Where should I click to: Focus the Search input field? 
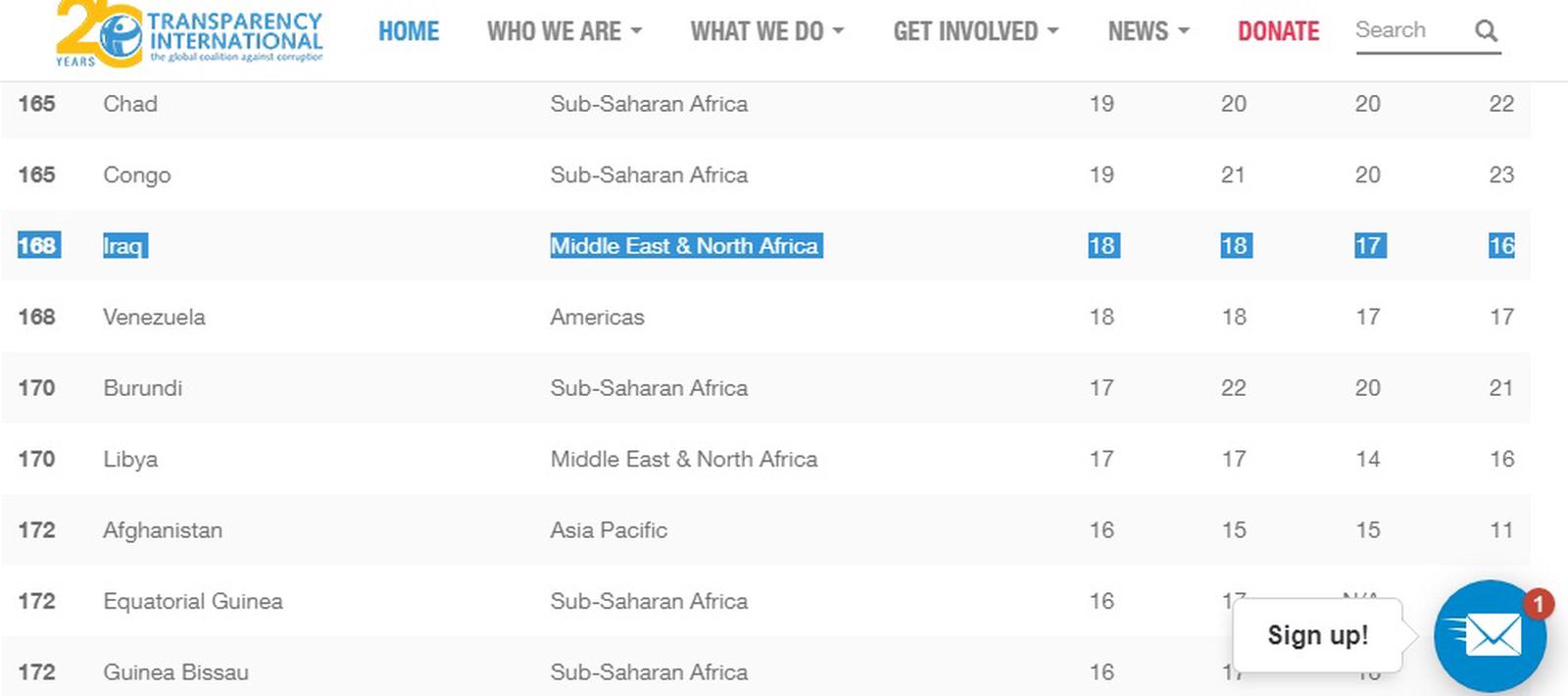(1407, 30)
